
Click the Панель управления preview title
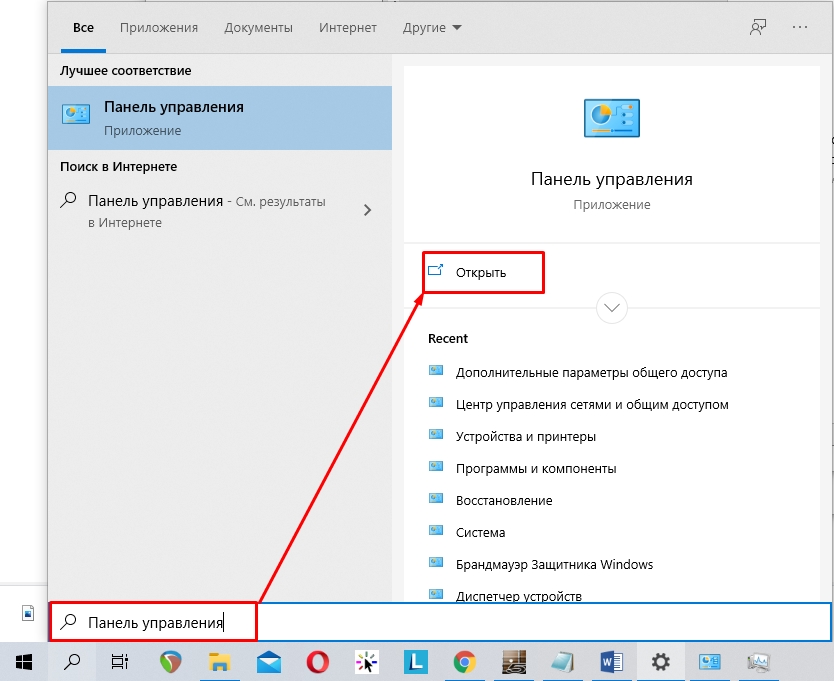tap(612, 179)
